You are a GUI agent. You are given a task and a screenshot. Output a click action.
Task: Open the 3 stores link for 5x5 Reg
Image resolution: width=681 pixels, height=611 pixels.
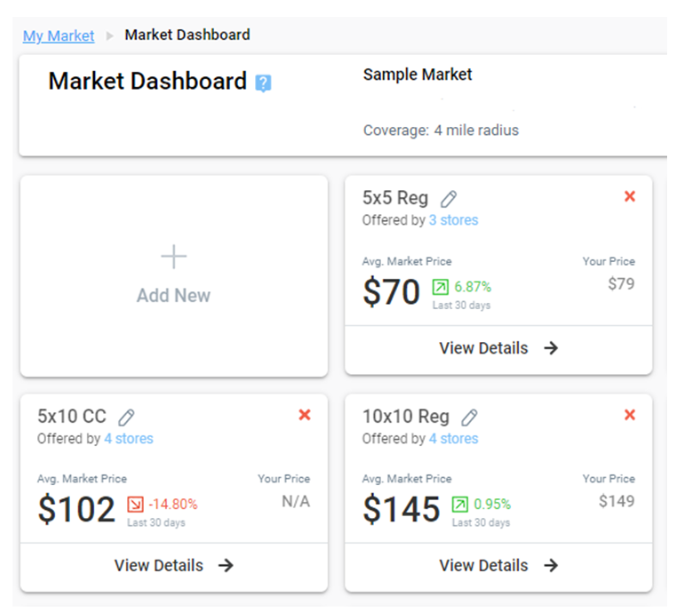453,220
